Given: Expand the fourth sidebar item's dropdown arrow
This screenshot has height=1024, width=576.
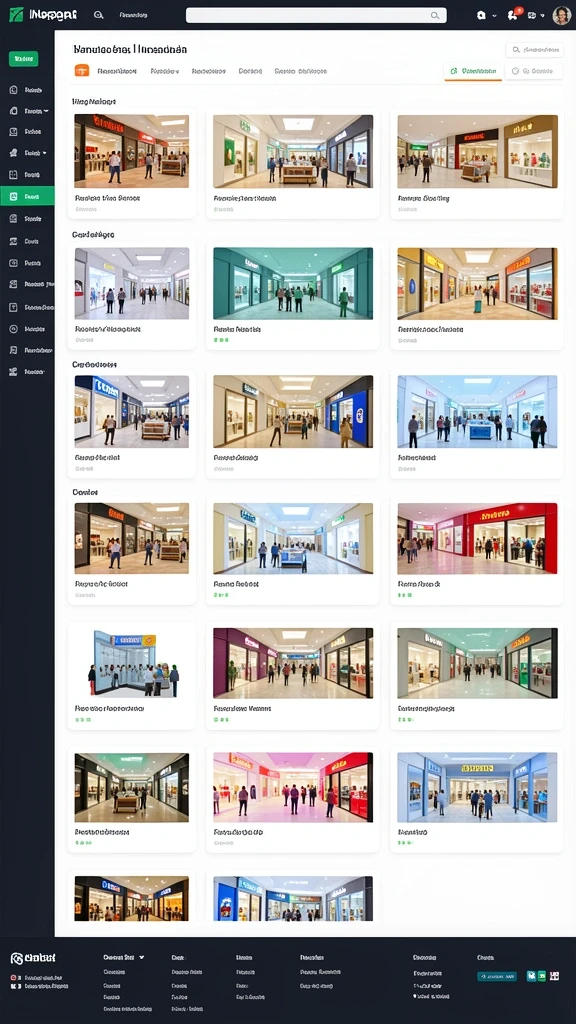Looking at the screenshot, I should pos(44,153).
